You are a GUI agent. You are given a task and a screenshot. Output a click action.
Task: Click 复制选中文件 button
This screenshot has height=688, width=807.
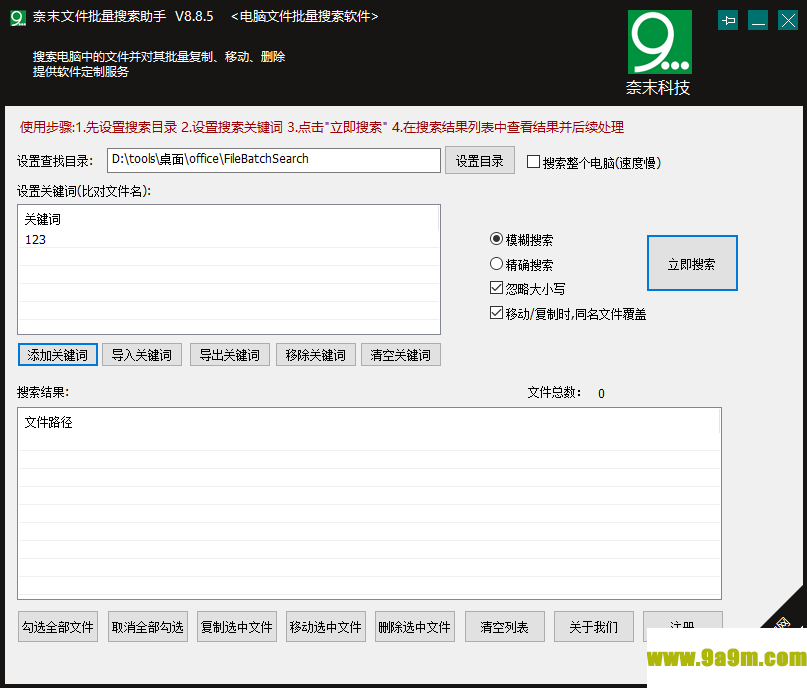point(237,627)
